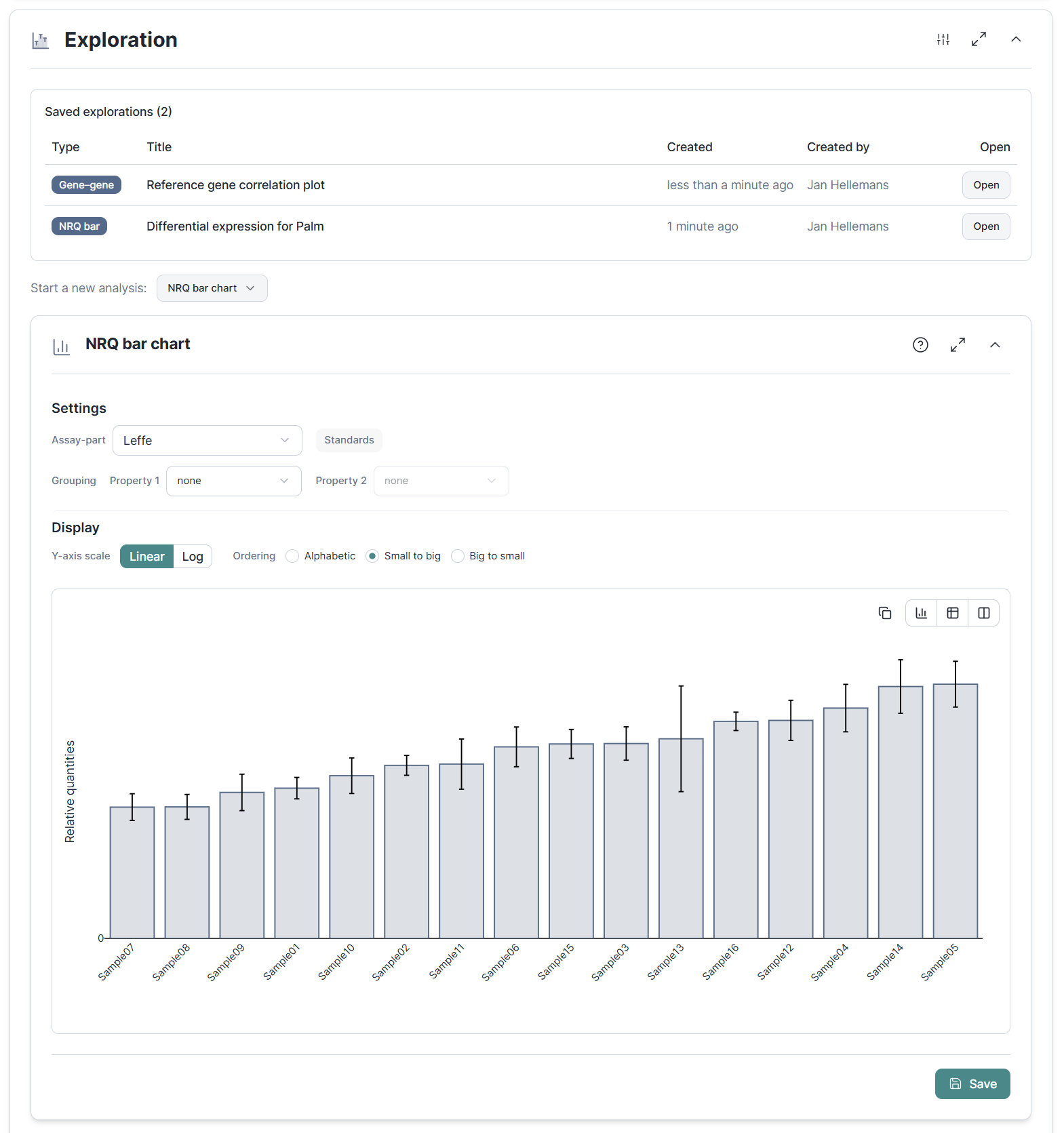Collapse the NRQ bar chart panel
The width and height of the screenshot is (1064, 1133).
tap(995, 345)
